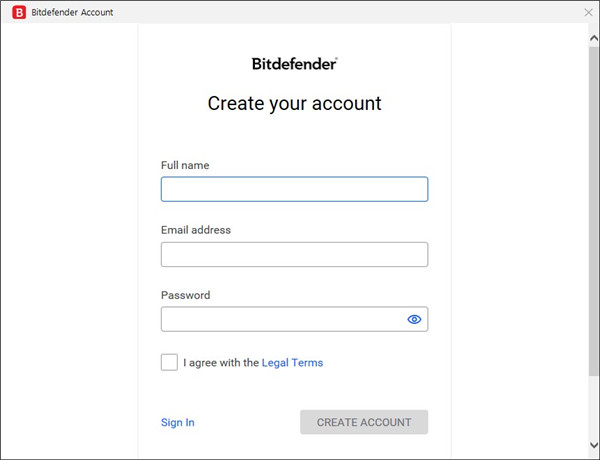This screenshot has width=600, height=460.
Task: Click the 'I agree with the' text
Action: click(221, 363)
